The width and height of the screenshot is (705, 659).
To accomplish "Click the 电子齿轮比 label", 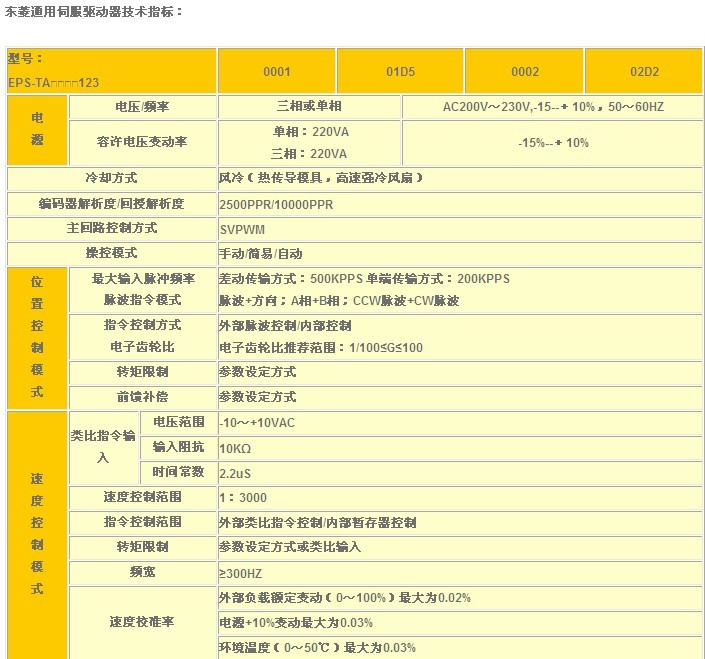I will coord(142,347).
